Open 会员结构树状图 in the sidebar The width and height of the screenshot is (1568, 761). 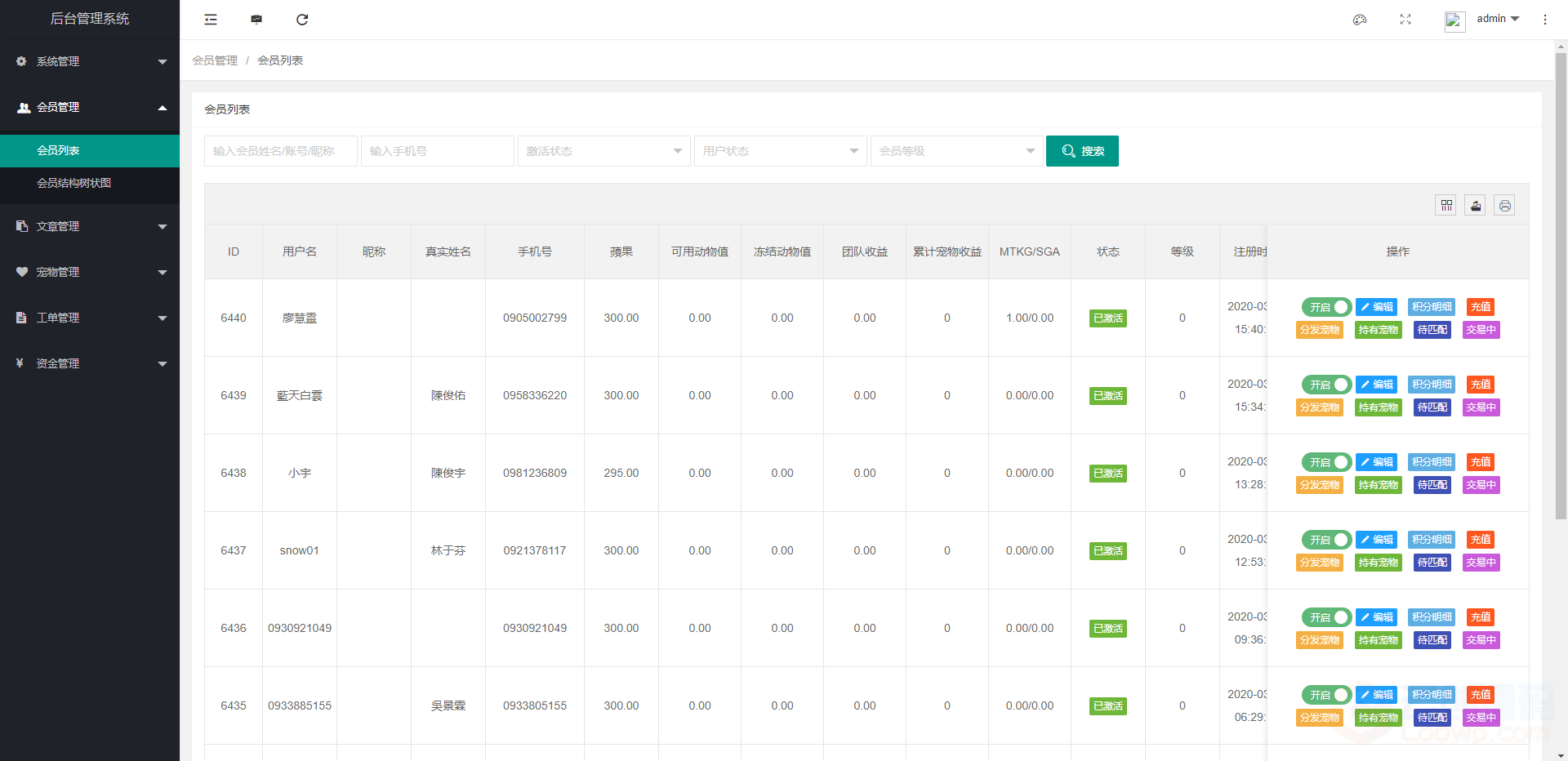pyautogui.click(x=90, y=183)
